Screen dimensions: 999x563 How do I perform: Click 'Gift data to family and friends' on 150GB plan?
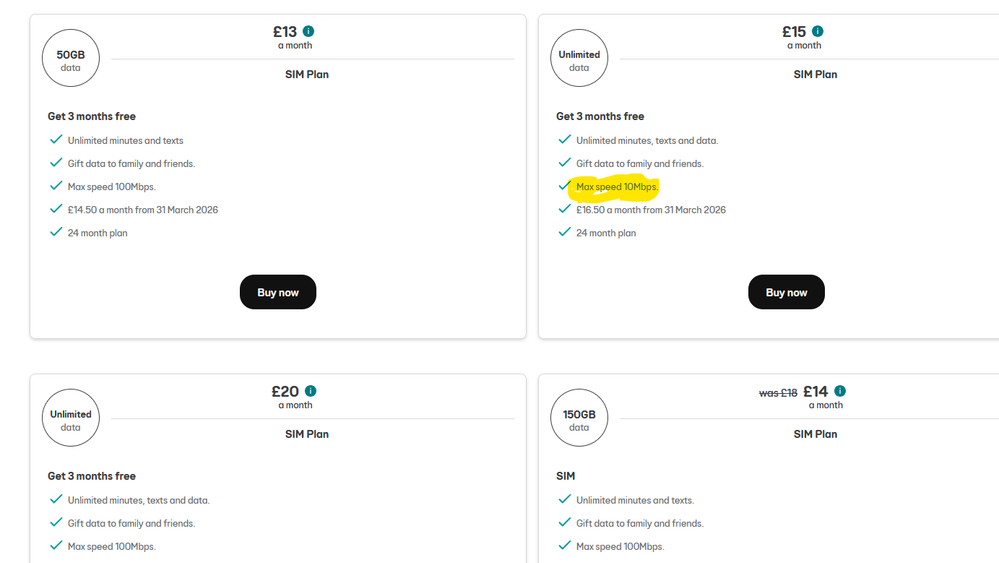640,523
